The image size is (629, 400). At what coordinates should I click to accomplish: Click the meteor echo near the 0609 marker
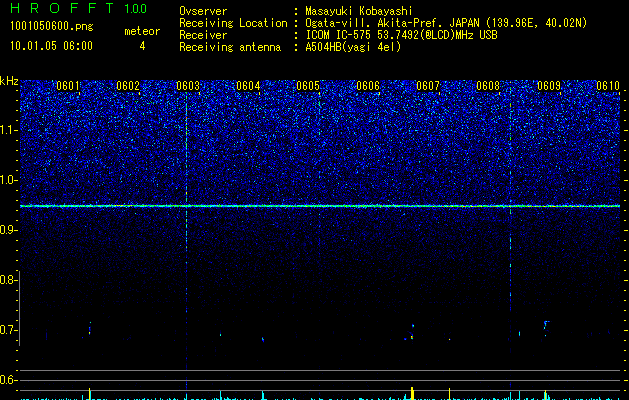pyautogui.click(x=546, y=328)
